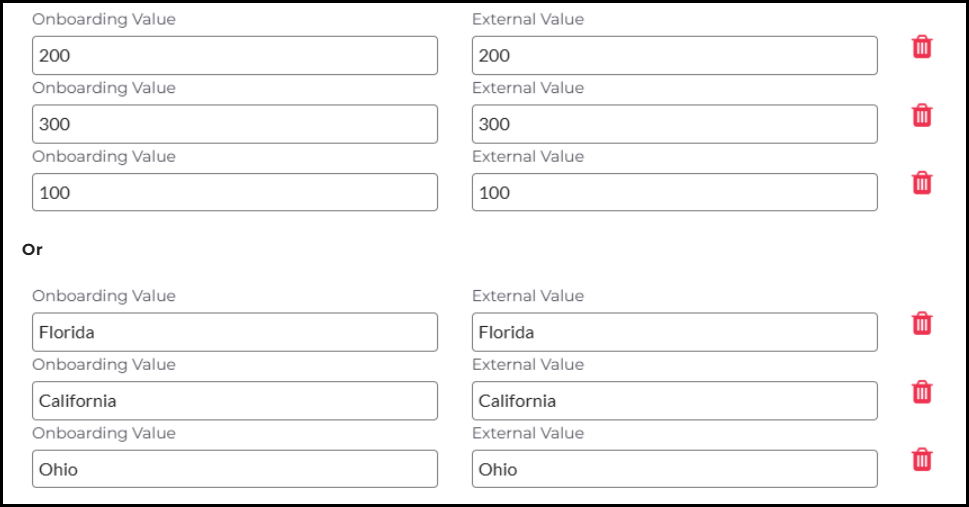969x507 pixels.
Task: Delete the 300 value mapping row
Action: click(922, 116)
